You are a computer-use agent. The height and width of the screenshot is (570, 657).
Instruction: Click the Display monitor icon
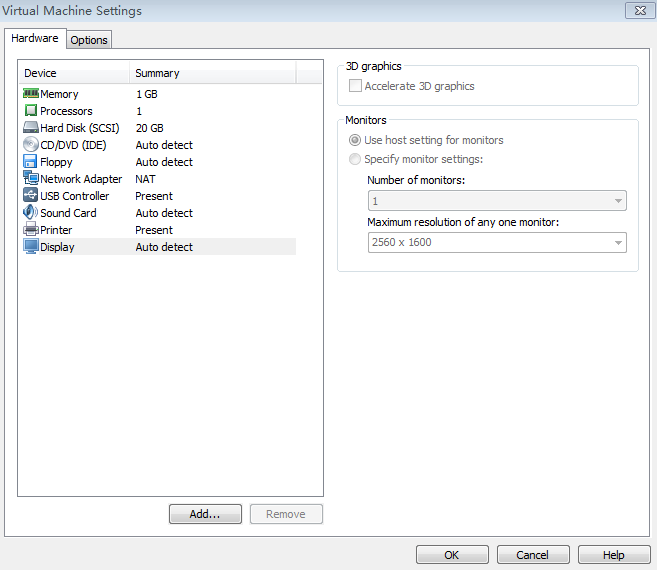(31, 246)
